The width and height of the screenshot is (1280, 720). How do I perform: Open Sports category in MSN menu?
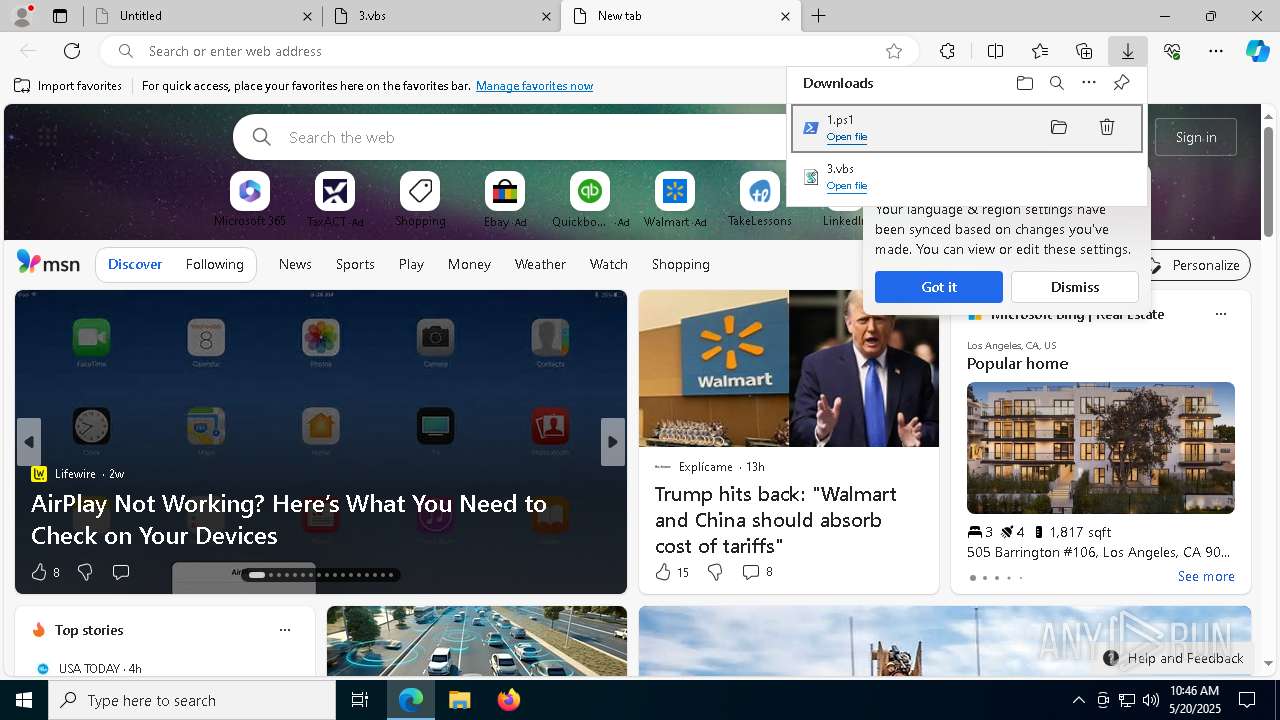pyautogui.click(x=355, y=264)
